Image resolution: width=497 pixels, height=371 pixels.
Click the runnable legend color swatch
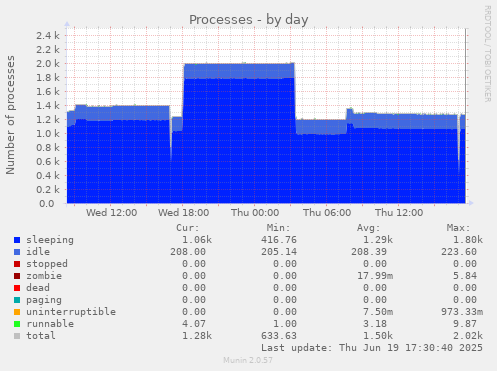click(17, 324)
